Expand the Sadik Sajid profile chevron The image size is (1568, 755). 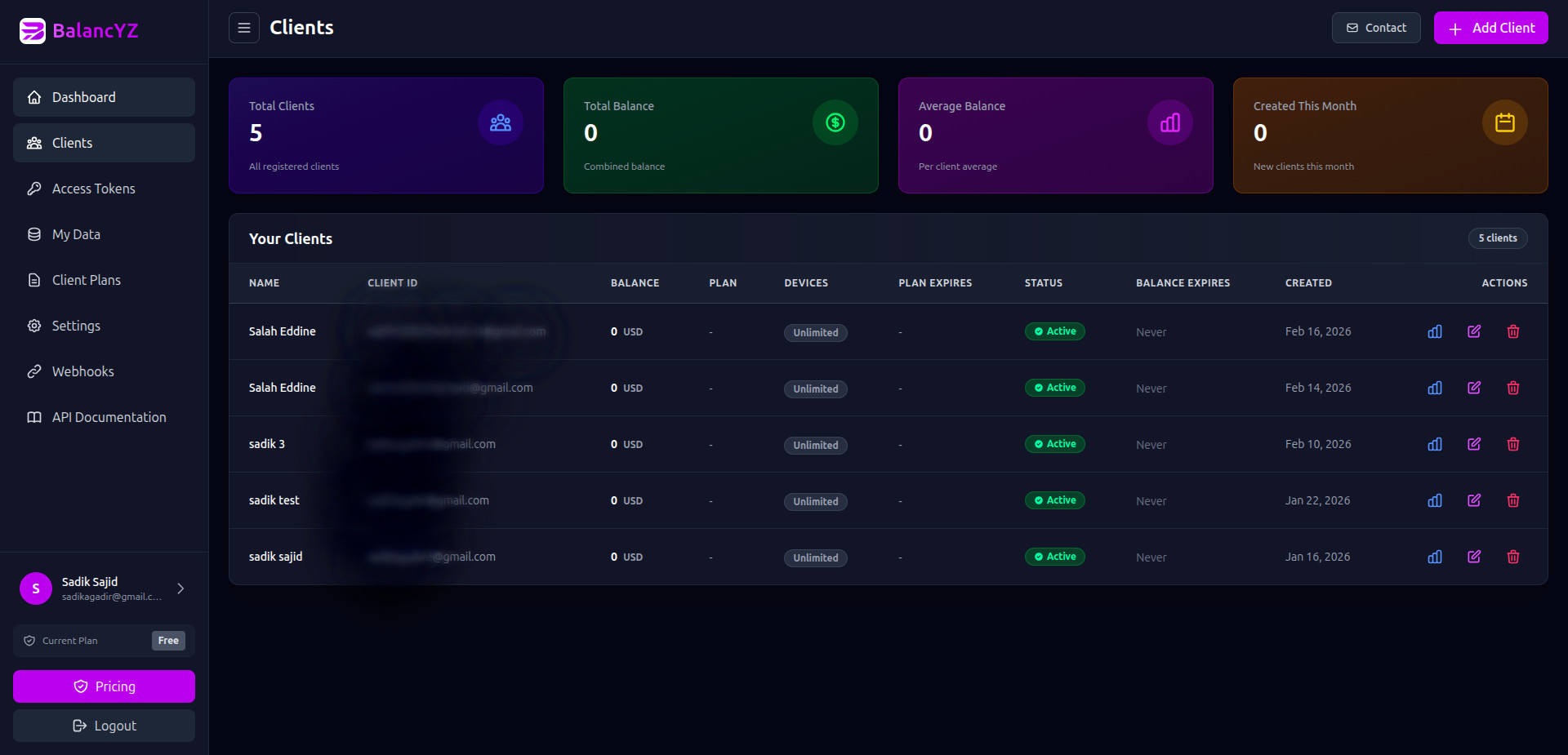tap(180, 588)
